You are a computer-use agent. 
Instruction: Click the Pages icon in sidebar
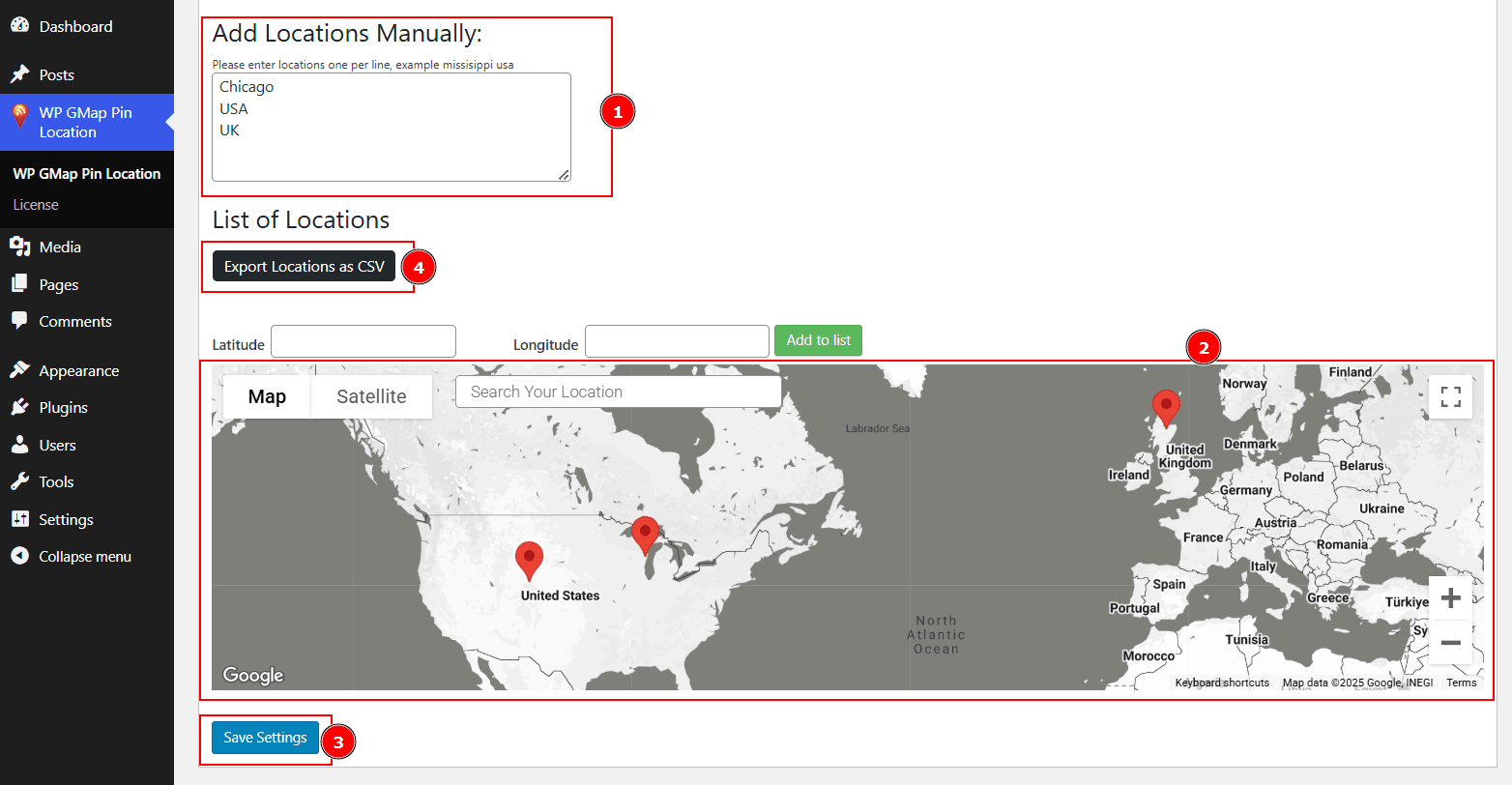pyautogui.click(x=19, y=284)
